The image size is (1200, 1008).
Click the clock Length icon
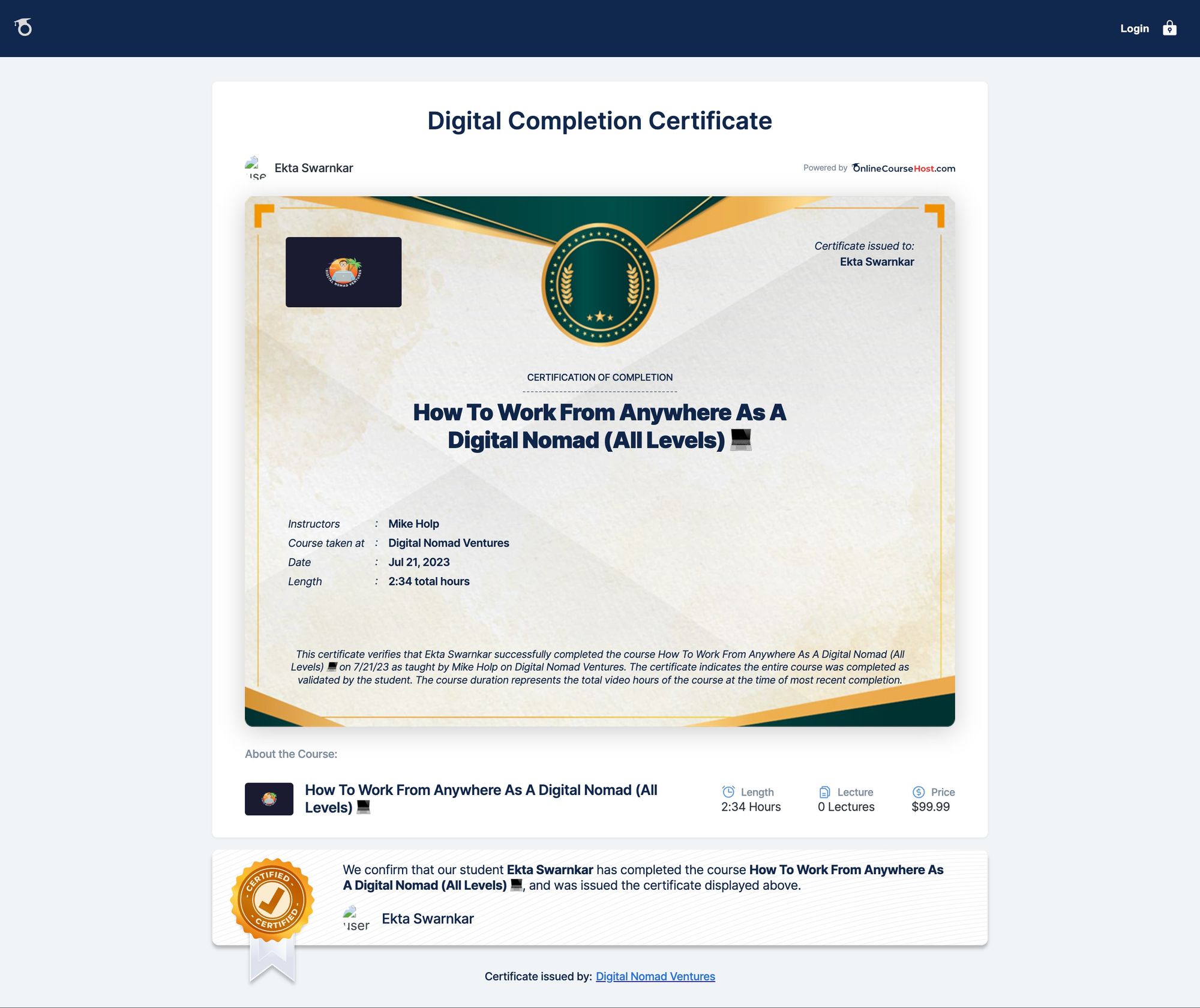point(728,792)
